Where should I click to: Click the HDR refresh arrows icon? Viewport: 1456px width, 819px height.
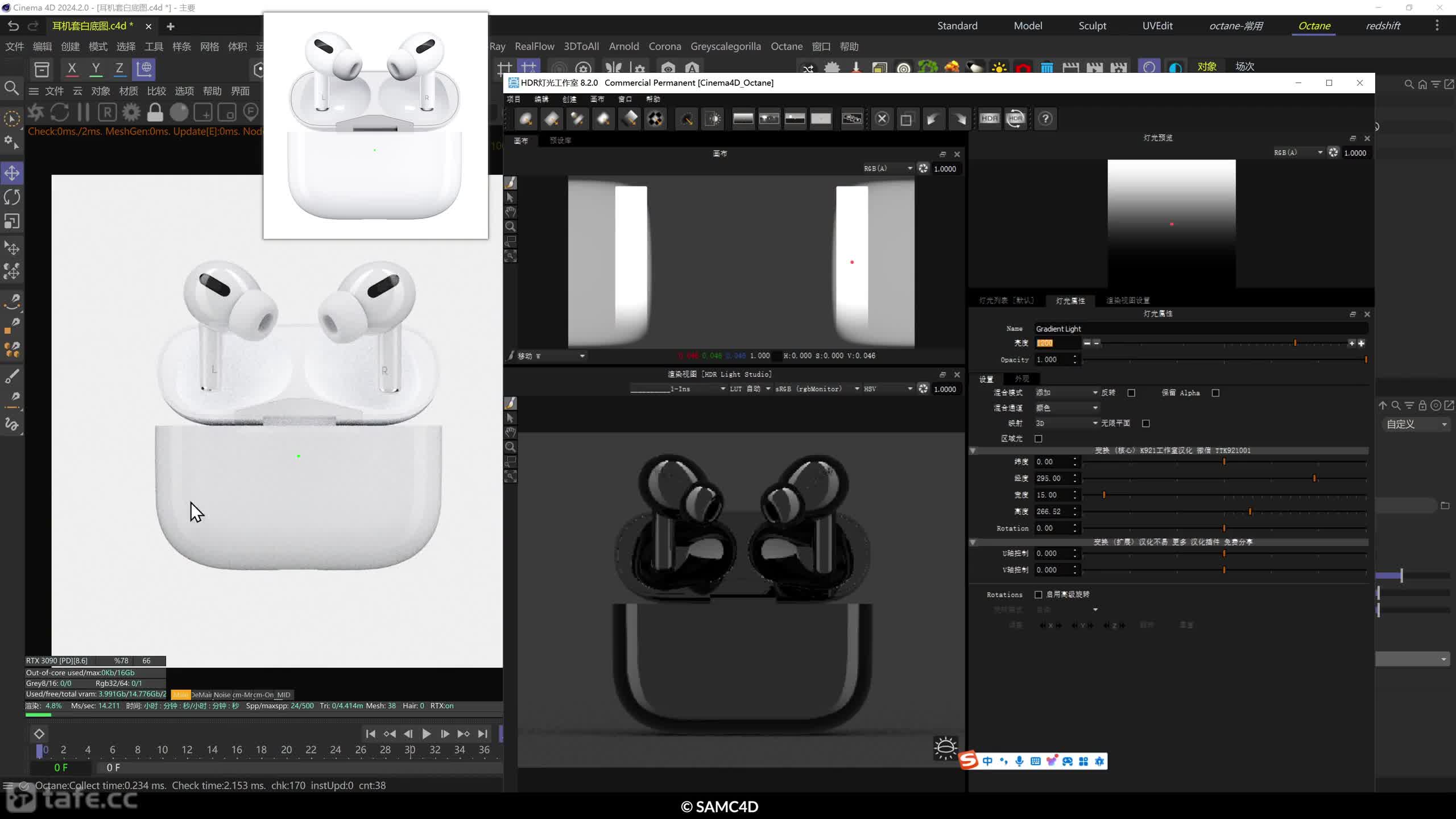(1015, 119)
